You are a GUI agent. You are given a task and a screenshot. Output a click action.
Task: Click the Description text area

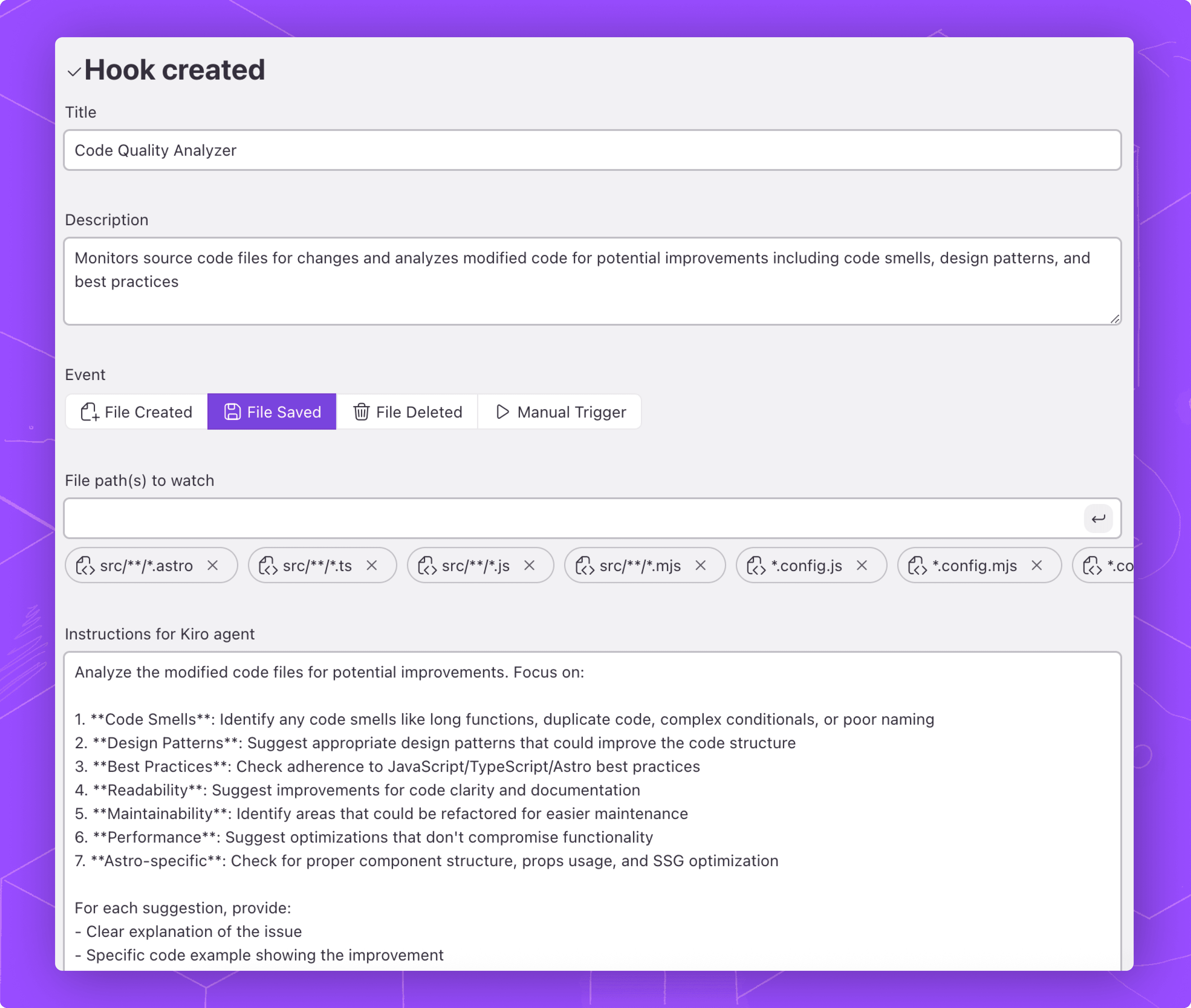click(x=593, y=282)
